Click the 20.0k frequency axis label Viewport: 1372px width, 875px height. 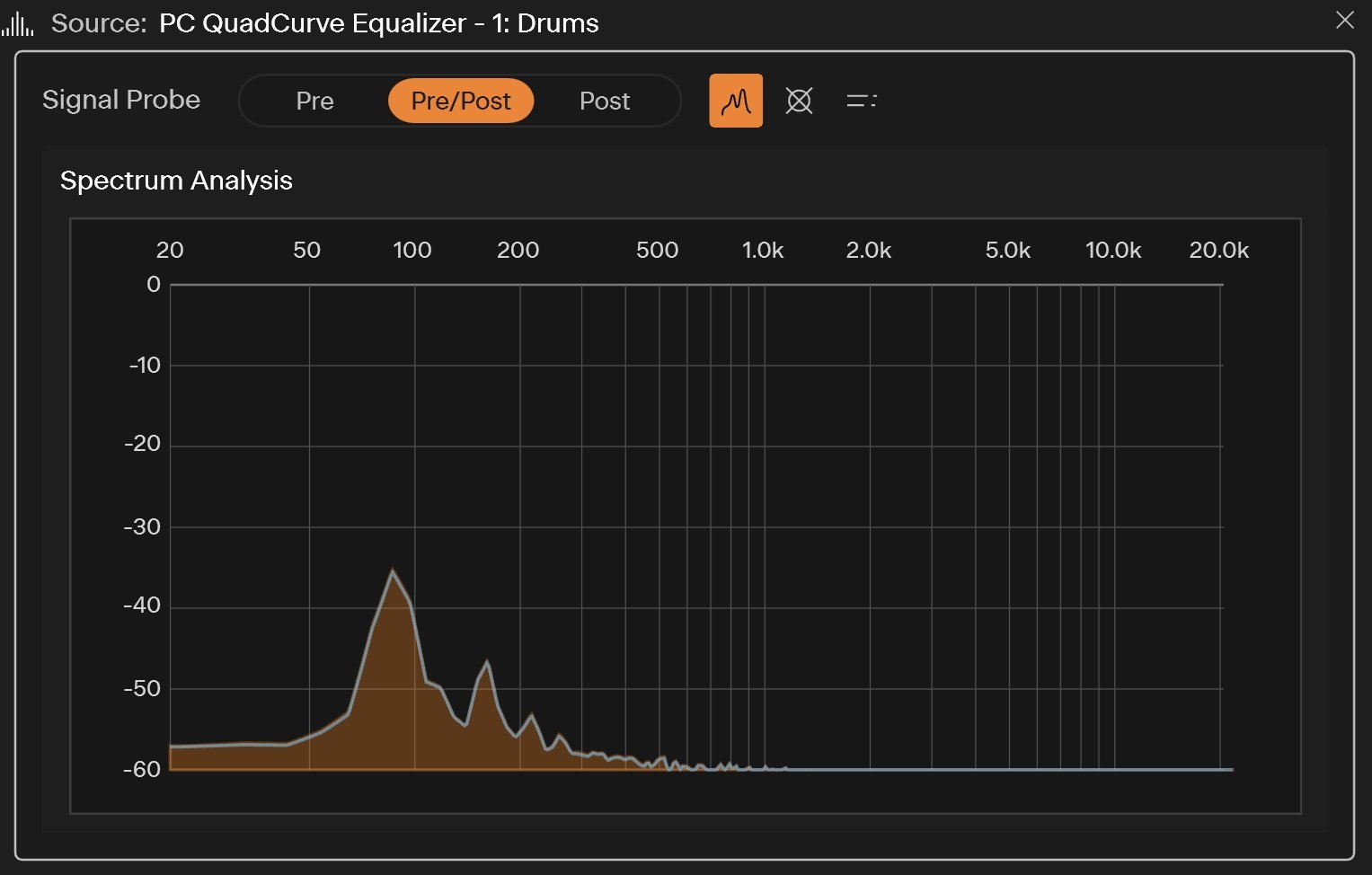pos(1218,251)
